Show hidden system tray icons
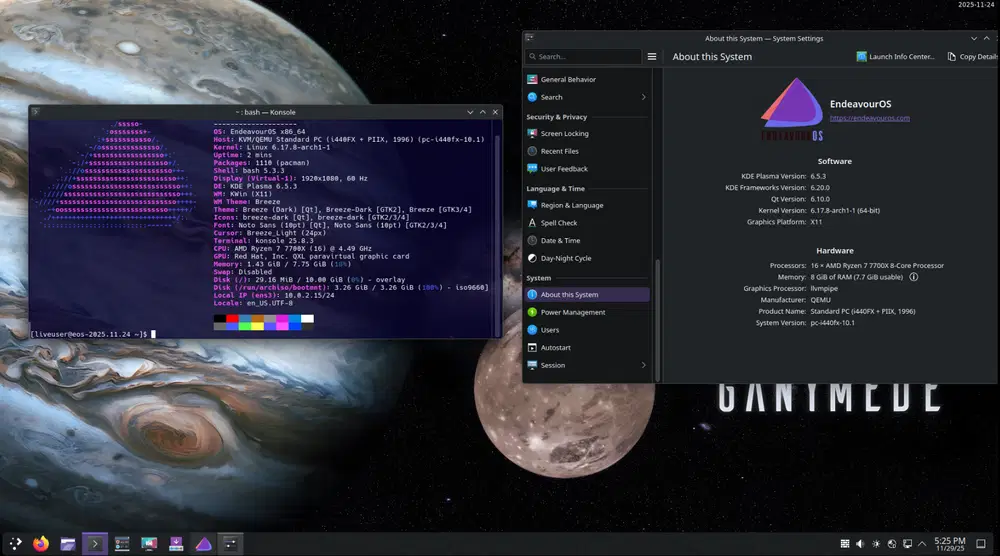1000x556 pixels. [x=922, y=544]
